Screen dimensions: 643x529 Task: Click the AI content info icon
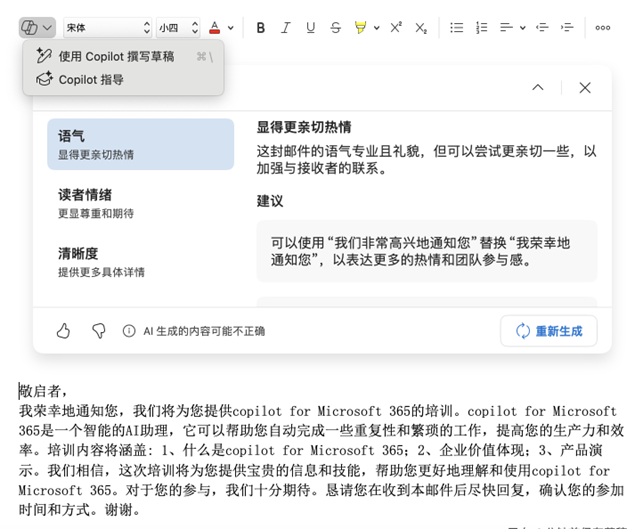click(129, 331)
